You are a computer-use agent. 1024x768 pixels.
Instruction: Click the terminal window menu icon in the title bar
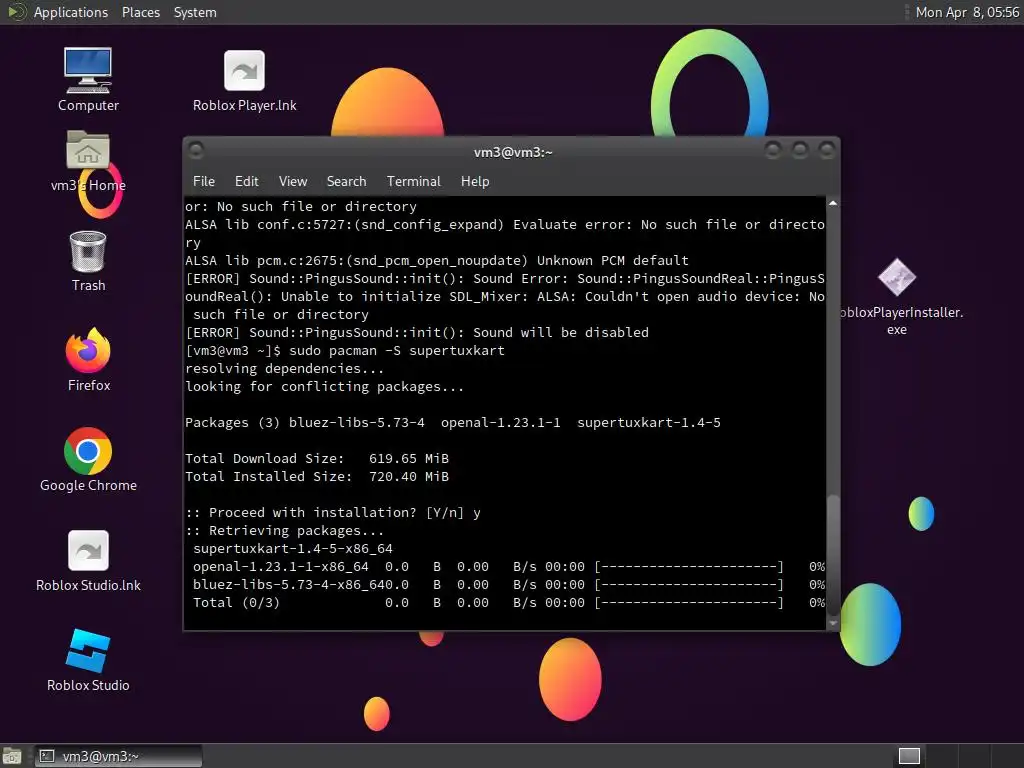195,151
